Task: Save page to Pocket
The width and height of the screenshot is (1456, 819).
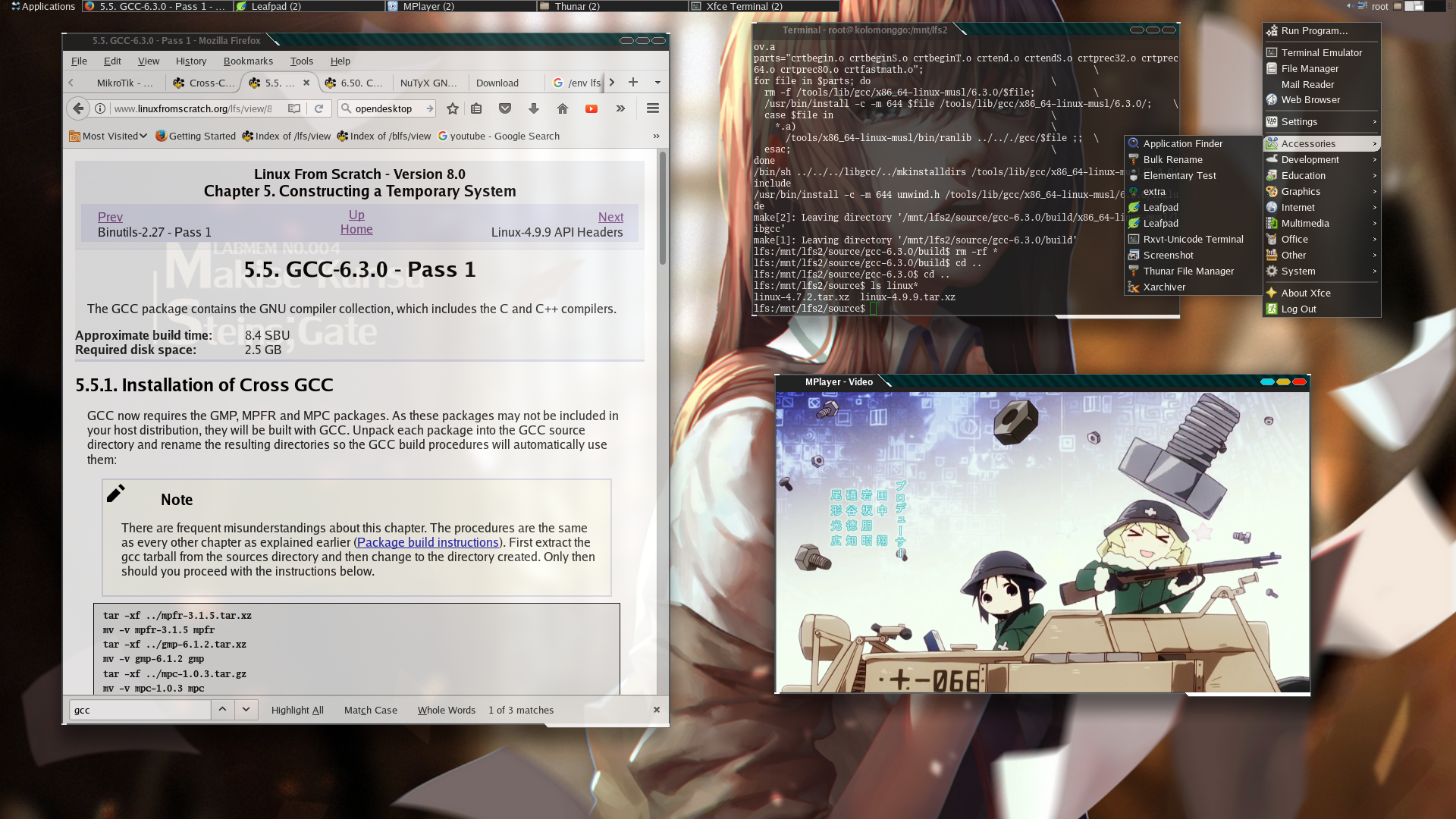Action: [x=505, y=108]
